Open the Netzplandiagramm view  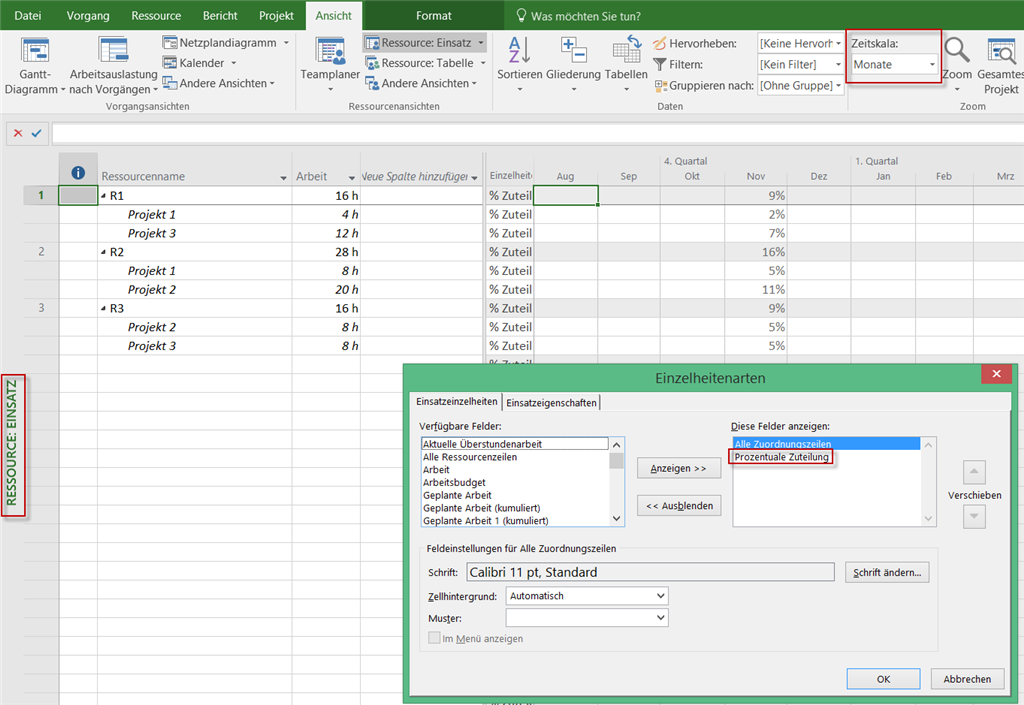pyautogui.click(x=226, y=43)
